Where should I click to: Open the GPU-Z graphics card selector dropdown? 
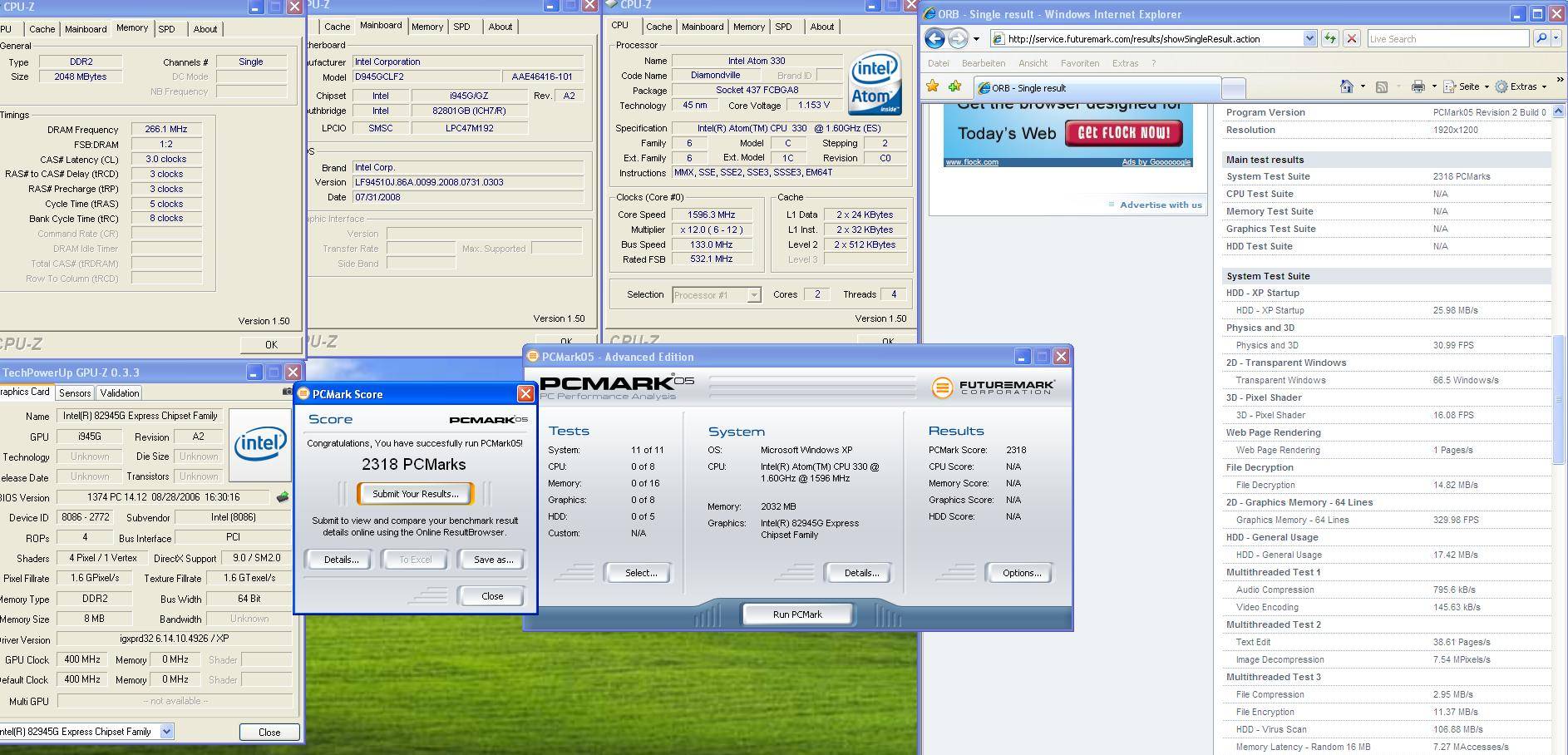[x=166, y=732]
